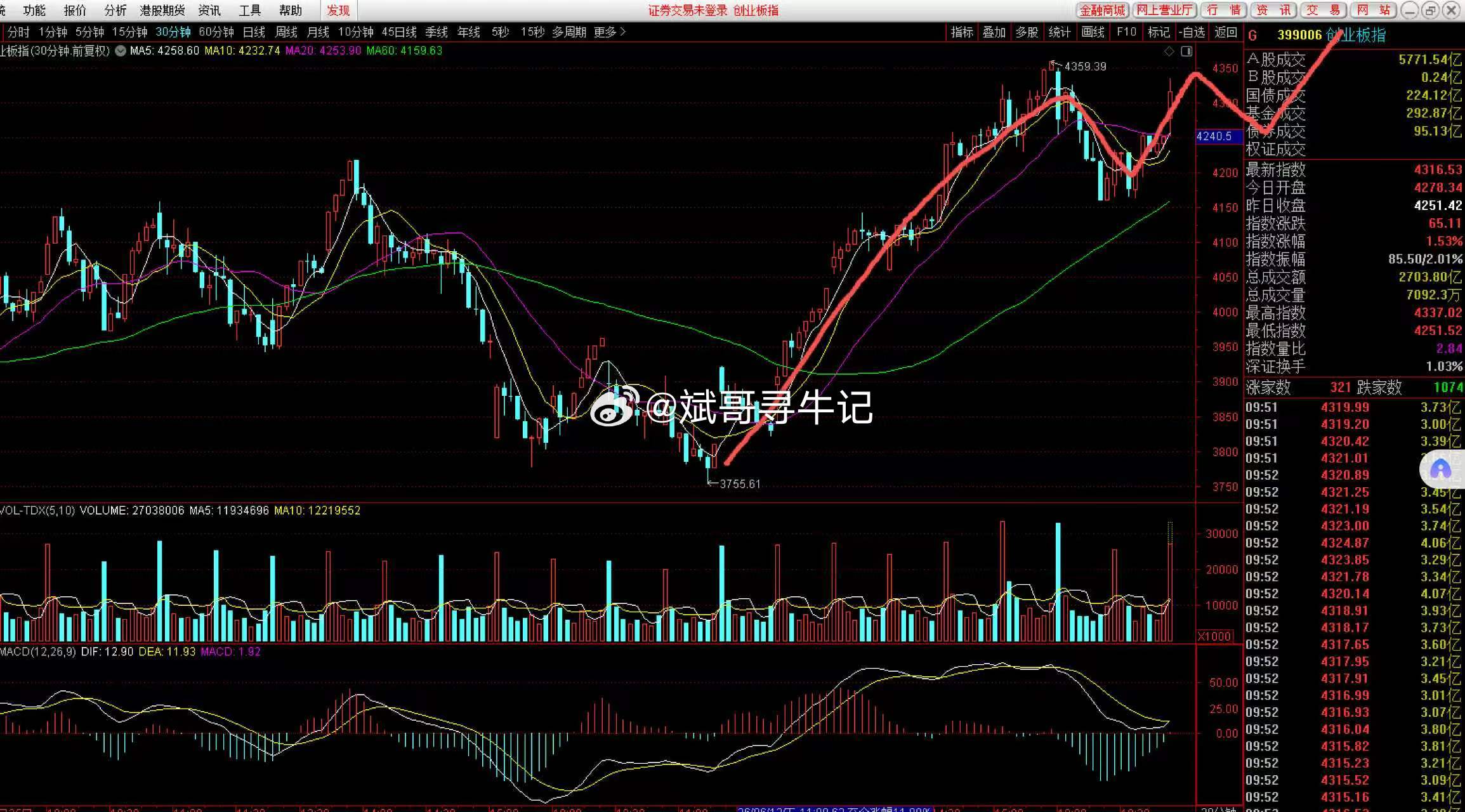Screen dimensions: 1465x812
Task: Minimize the window
Action: tap(1409, 10)
